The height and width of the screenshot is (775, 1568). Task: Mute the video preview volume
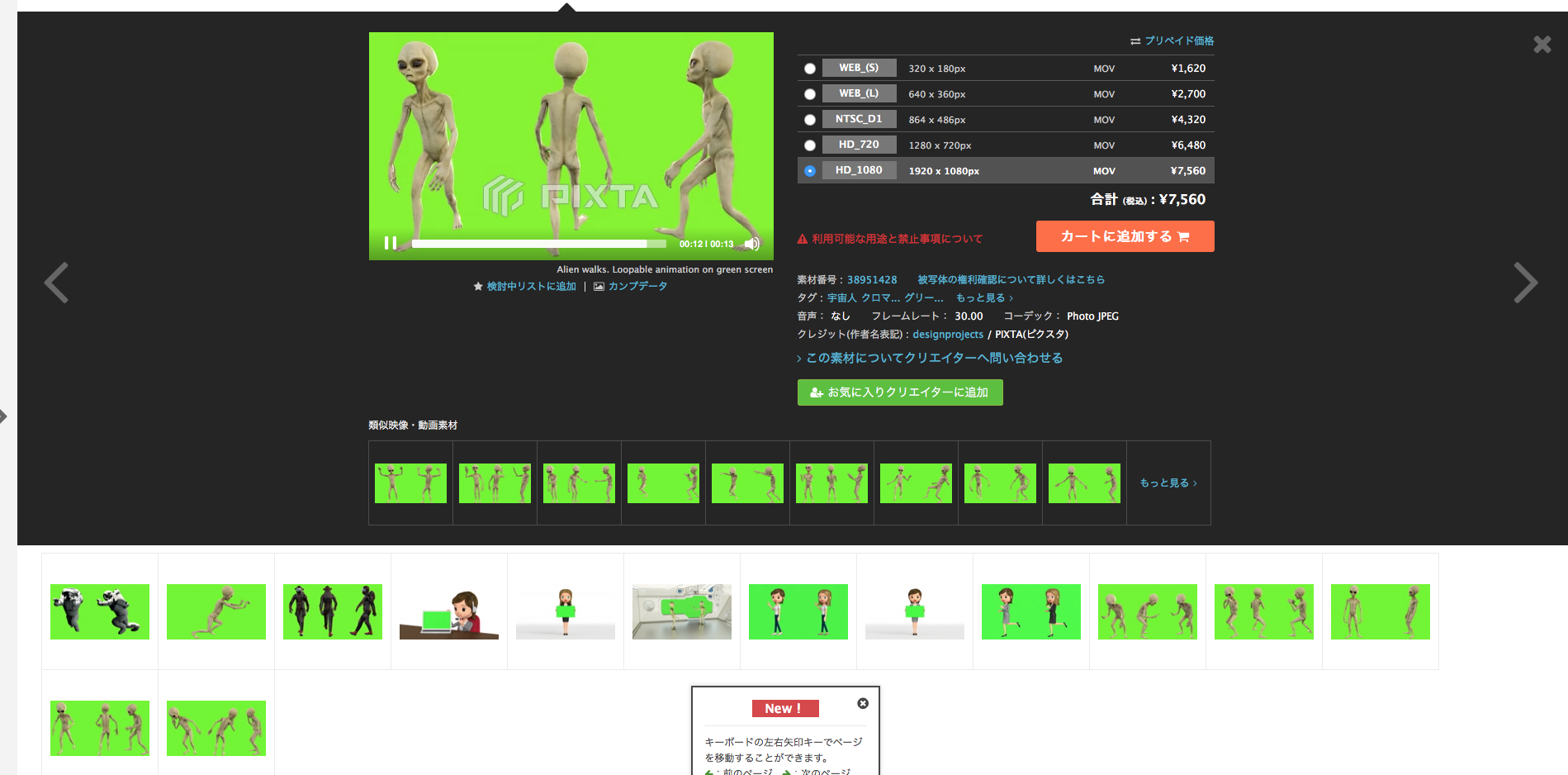(752, 244)
